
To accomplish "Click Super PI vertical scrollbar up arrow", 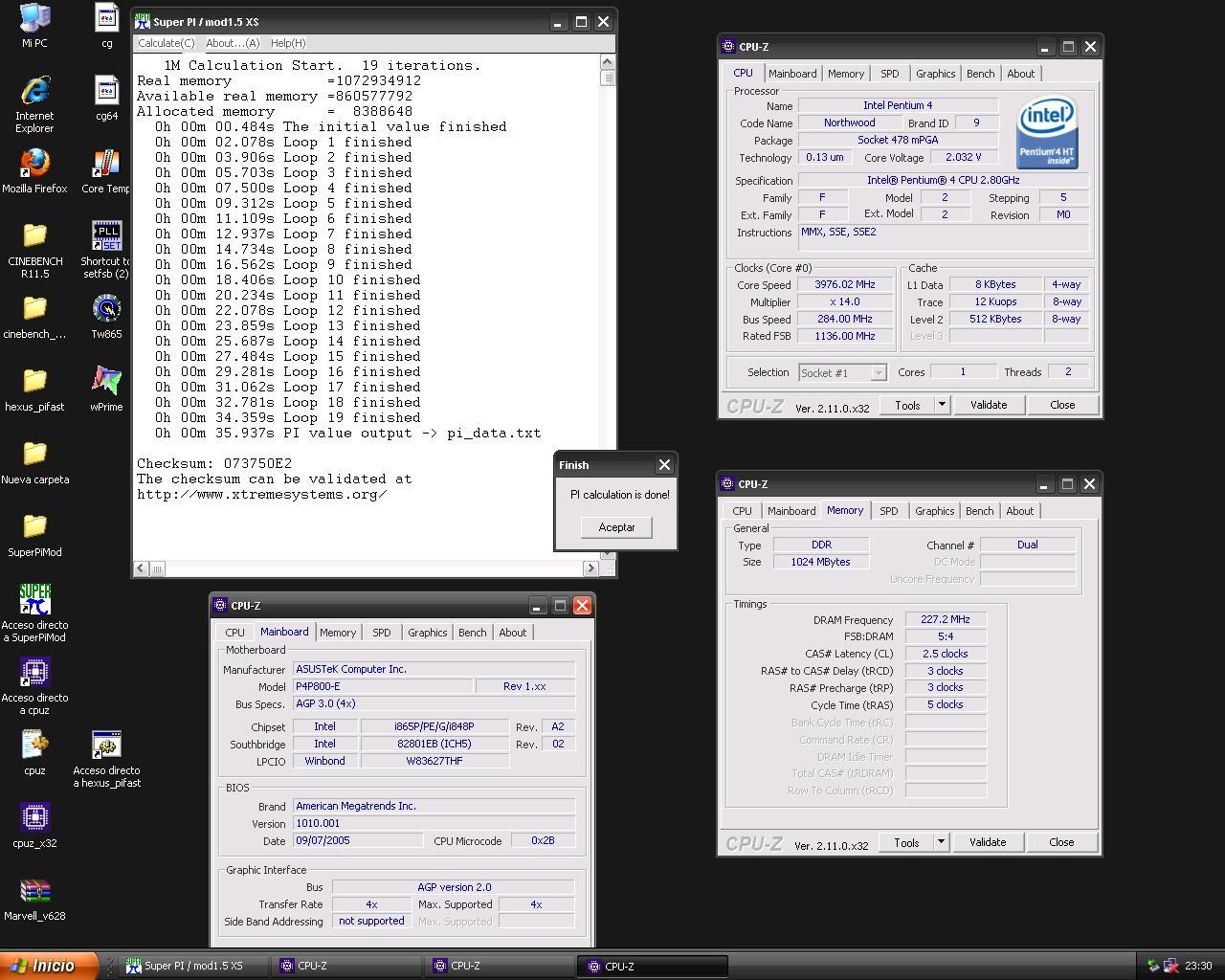I will pos(608,62).
